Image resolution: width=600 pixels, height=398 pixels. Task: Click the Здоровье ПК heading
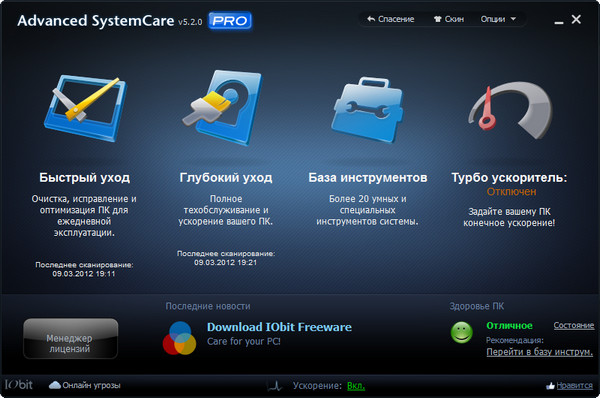pos(477,306)
